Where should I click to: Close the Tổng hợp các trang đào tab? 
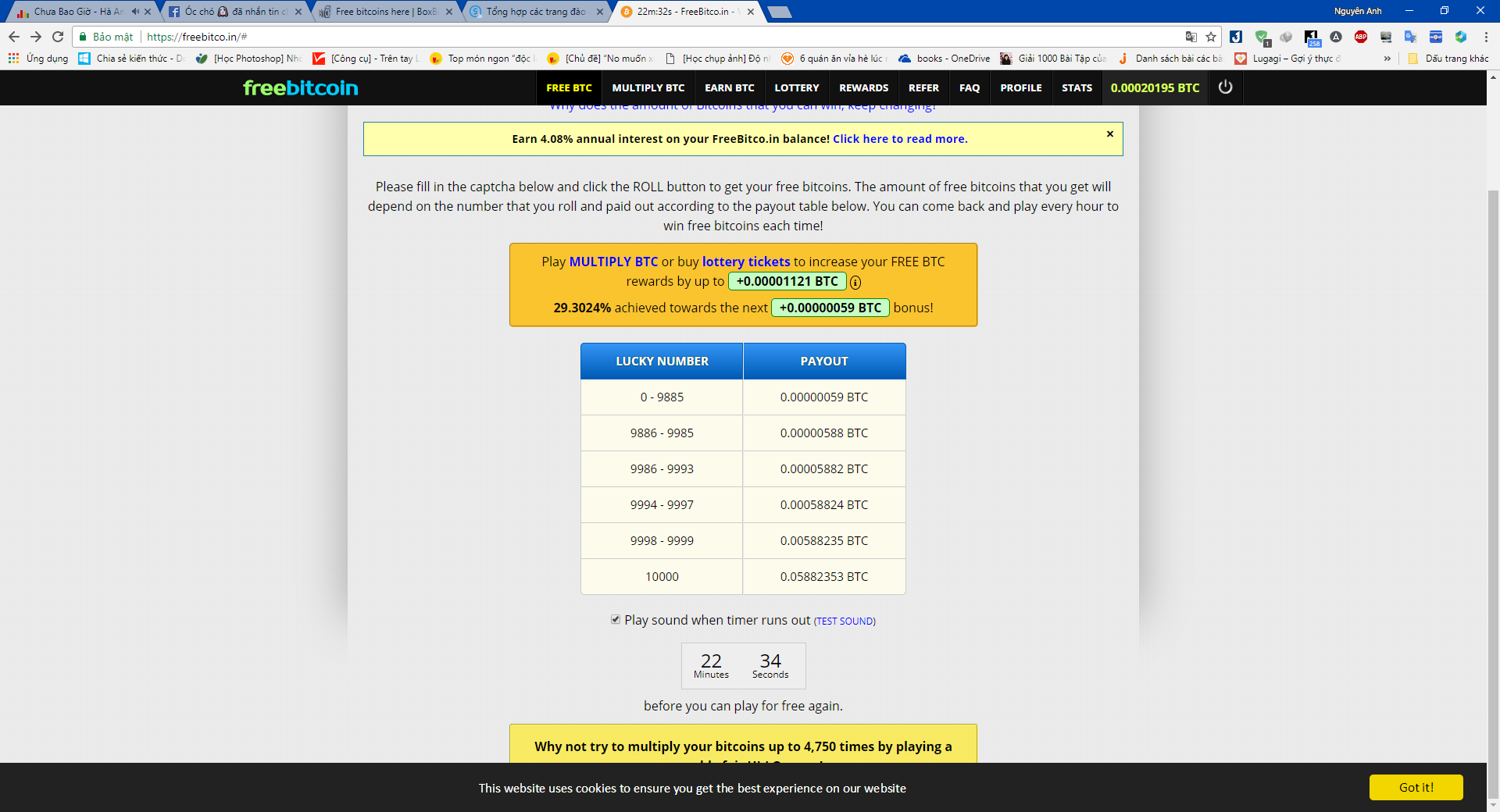point(600,12)
